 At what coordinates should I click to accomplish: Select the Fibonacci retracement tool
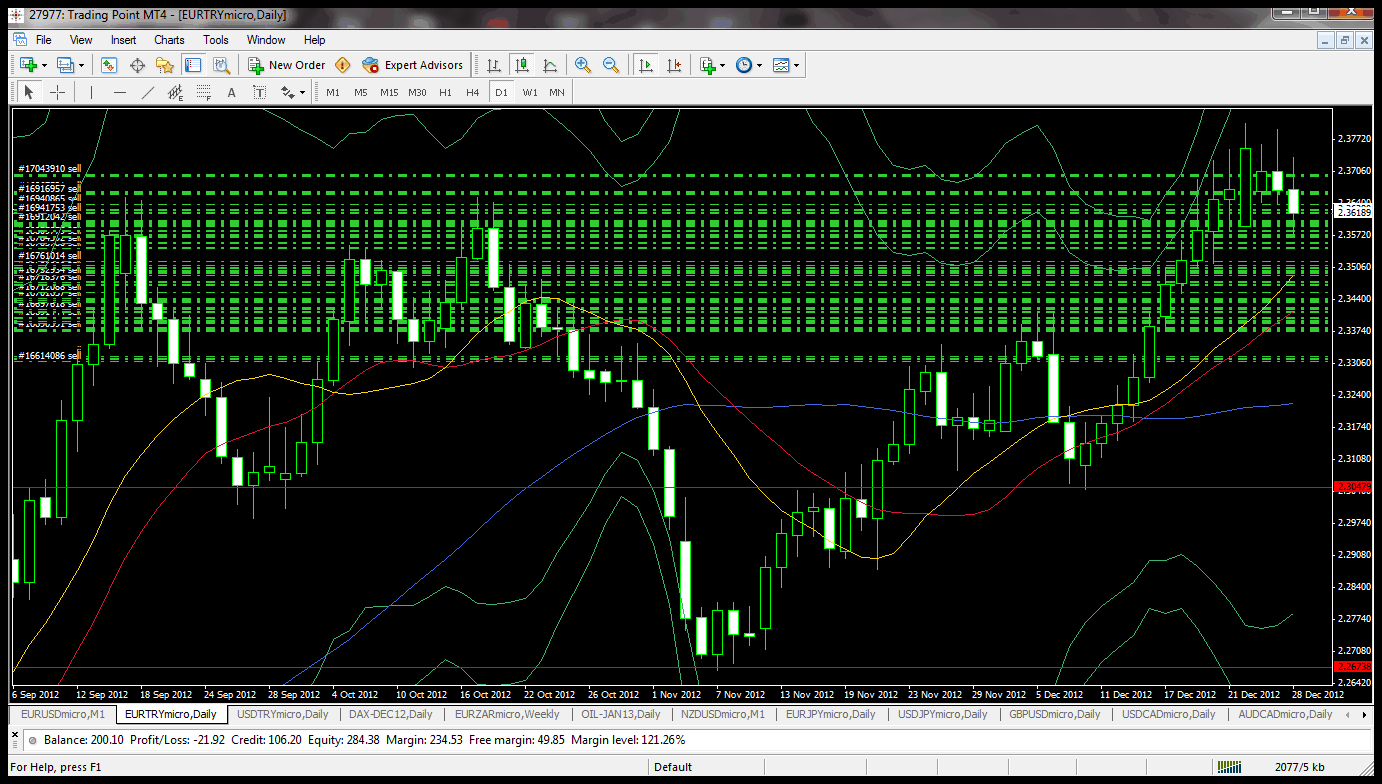[204, 92]
